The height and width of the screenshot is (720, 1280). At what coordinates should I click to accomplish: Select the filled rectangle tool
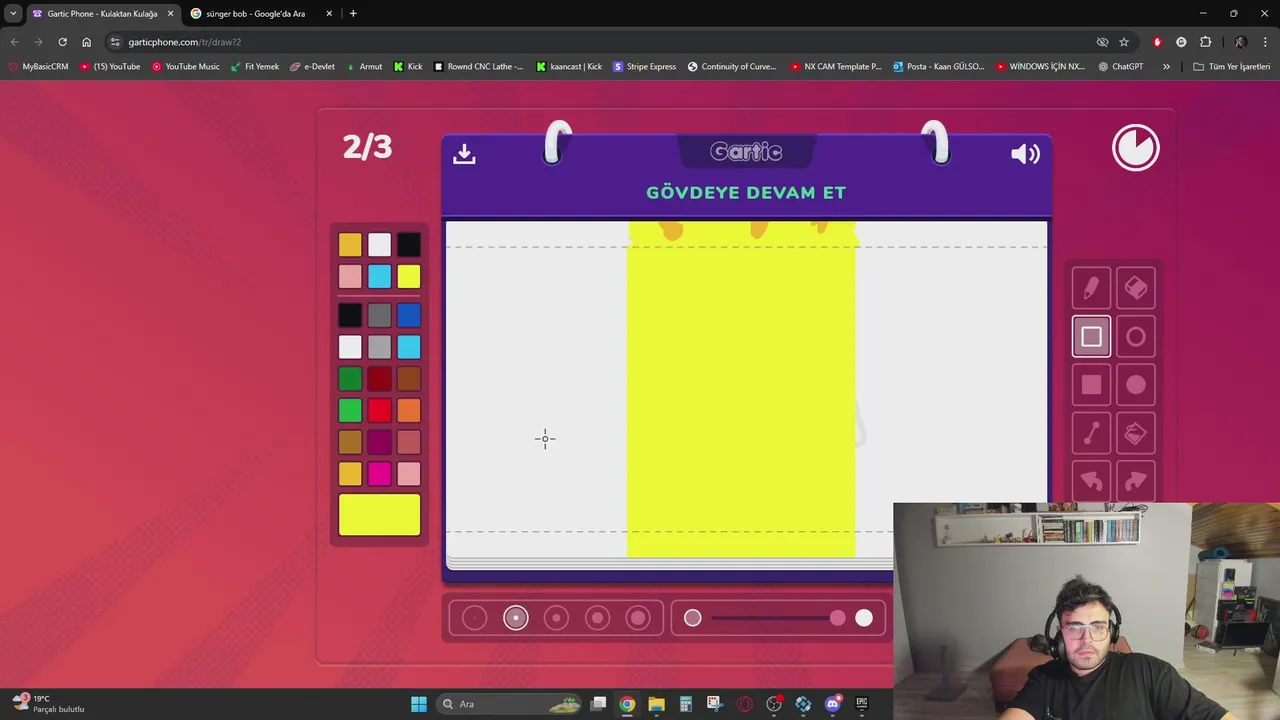click(1091, 385)
